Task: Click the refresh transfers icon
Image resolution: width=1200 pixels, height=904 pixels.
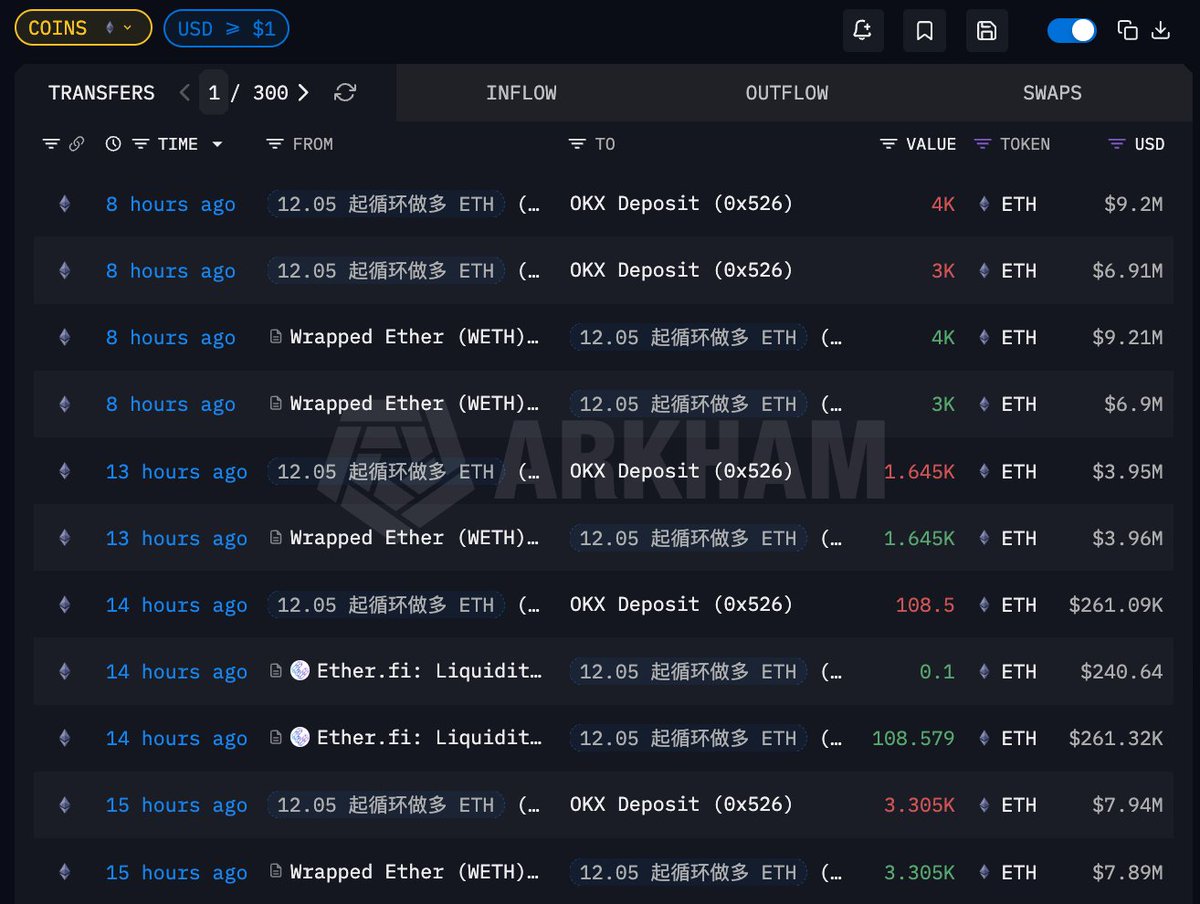Action: (345, 93)
